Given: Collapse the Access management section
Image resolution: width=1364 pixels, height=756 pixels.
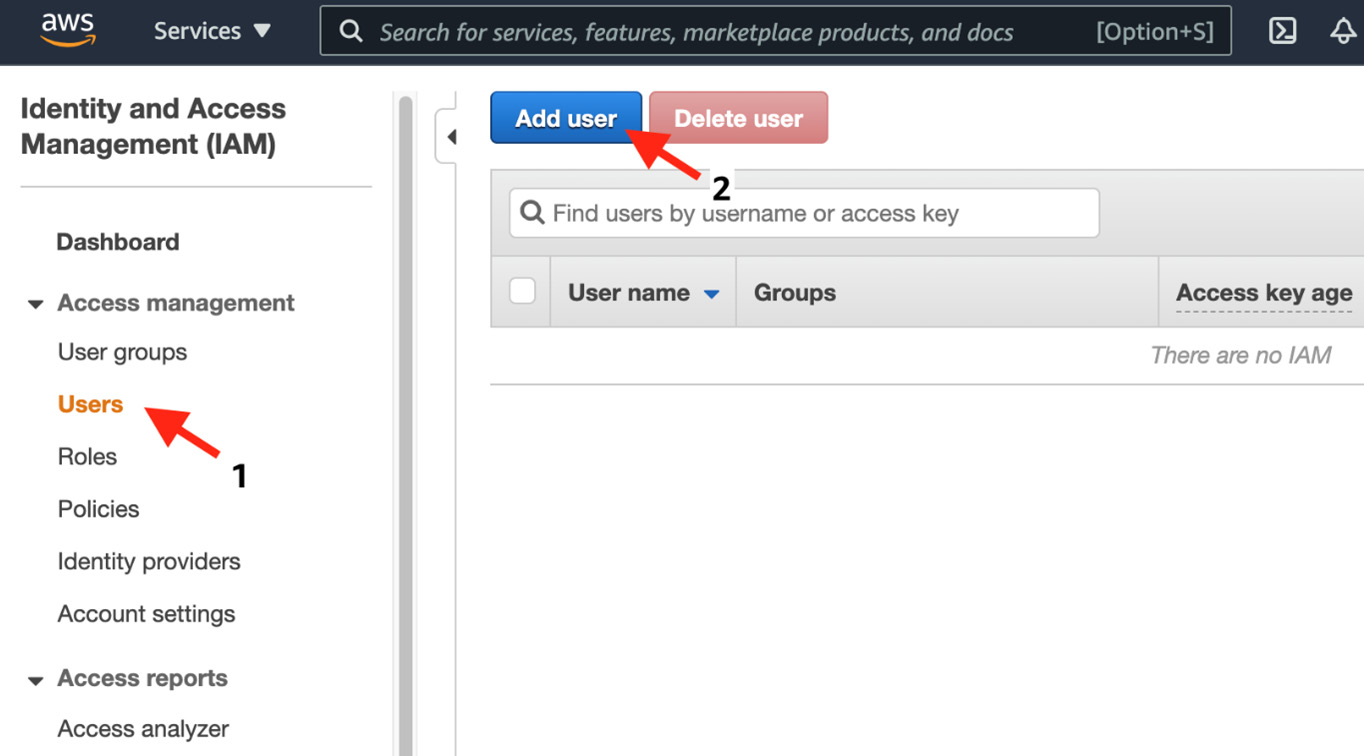Looking at the screenshot, I should pos(36,304).
